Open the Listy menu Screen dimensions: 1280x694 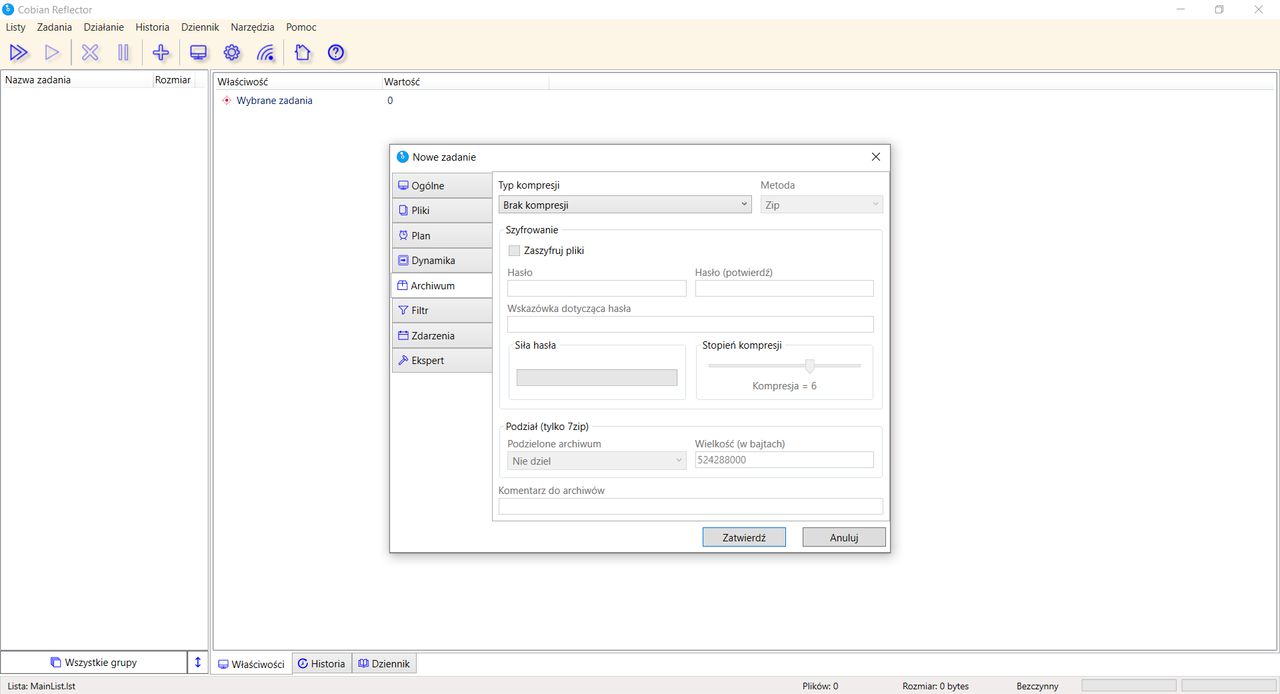pos(15,27)
